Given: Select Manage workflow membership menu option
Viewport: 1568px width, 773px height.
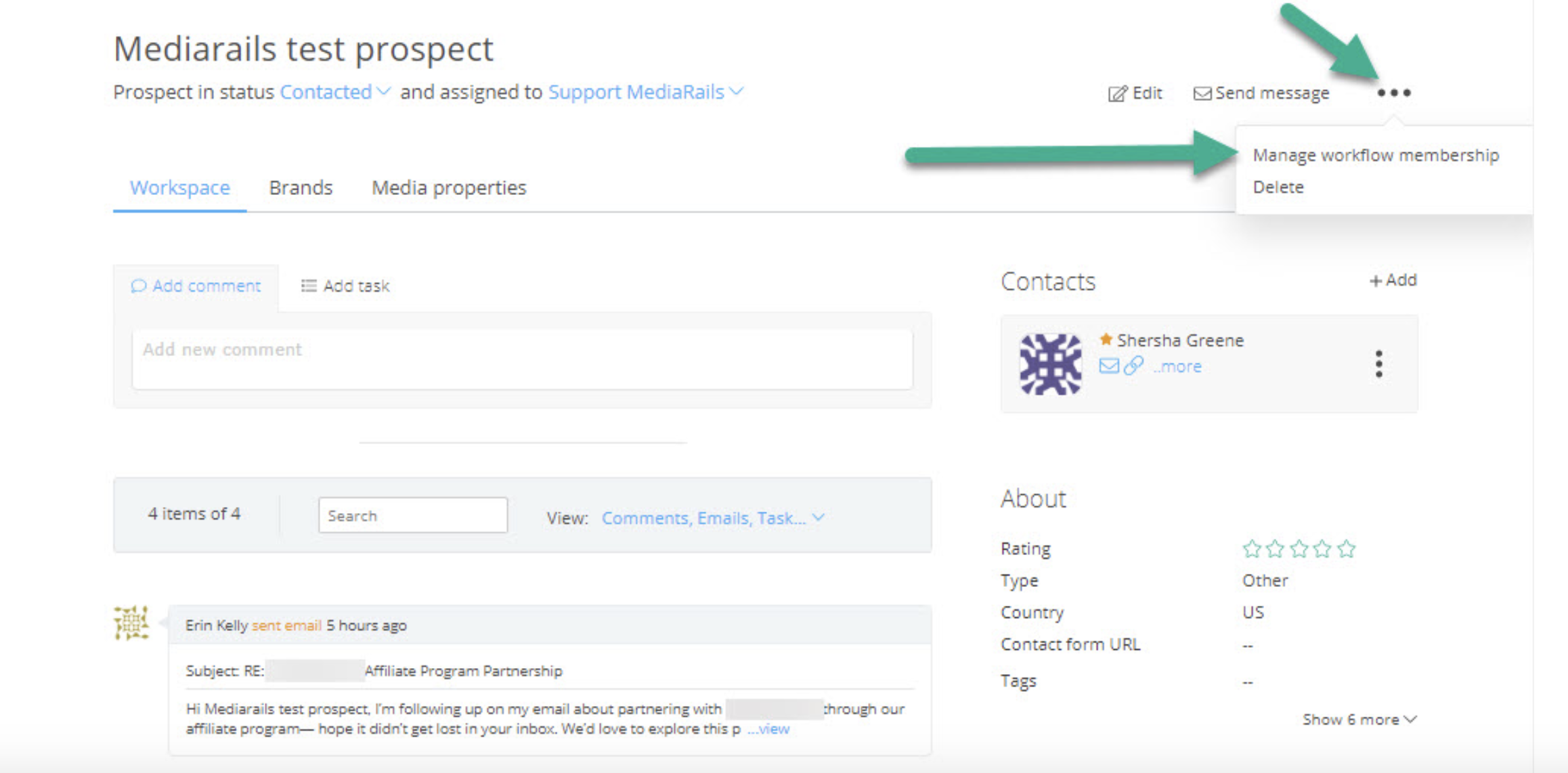Looking at the screenshot, I should [x=1375, y=155].
